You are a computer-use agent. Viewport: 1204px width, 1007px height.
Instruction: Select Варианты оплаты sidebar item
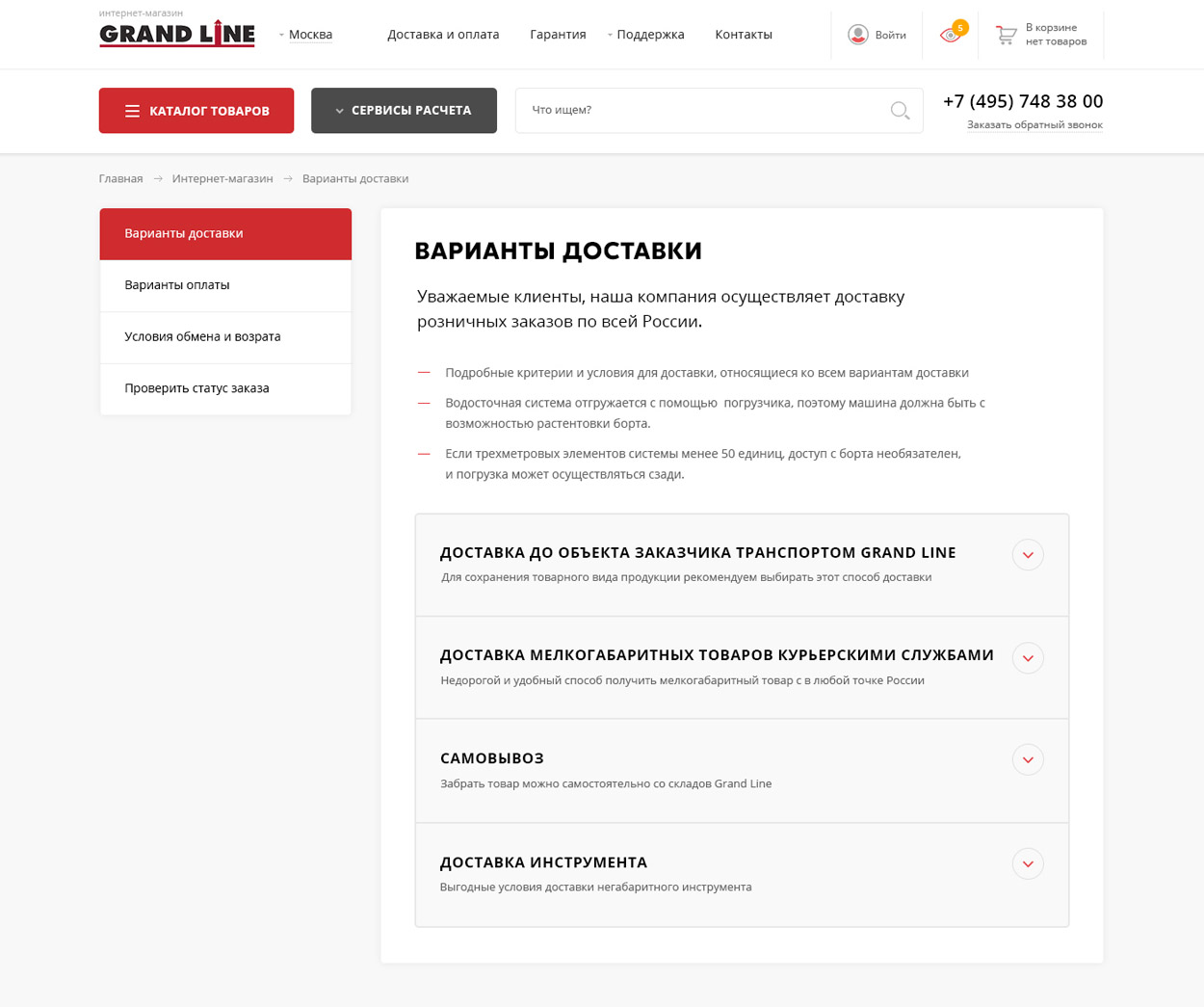pos(225,285)
